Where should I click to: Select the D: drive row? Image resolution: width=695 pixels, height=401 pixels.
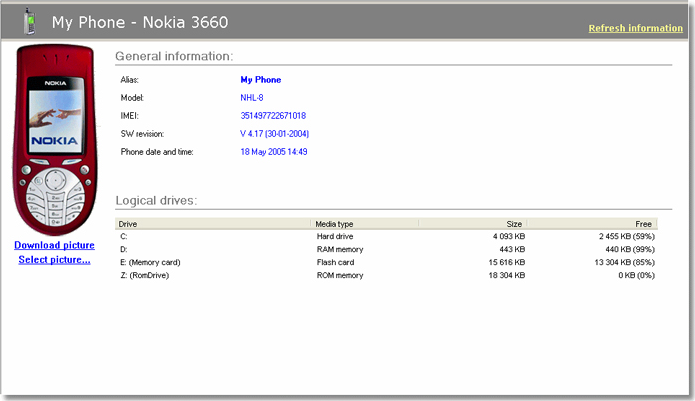pyautogui.click(x=124, y=249)
